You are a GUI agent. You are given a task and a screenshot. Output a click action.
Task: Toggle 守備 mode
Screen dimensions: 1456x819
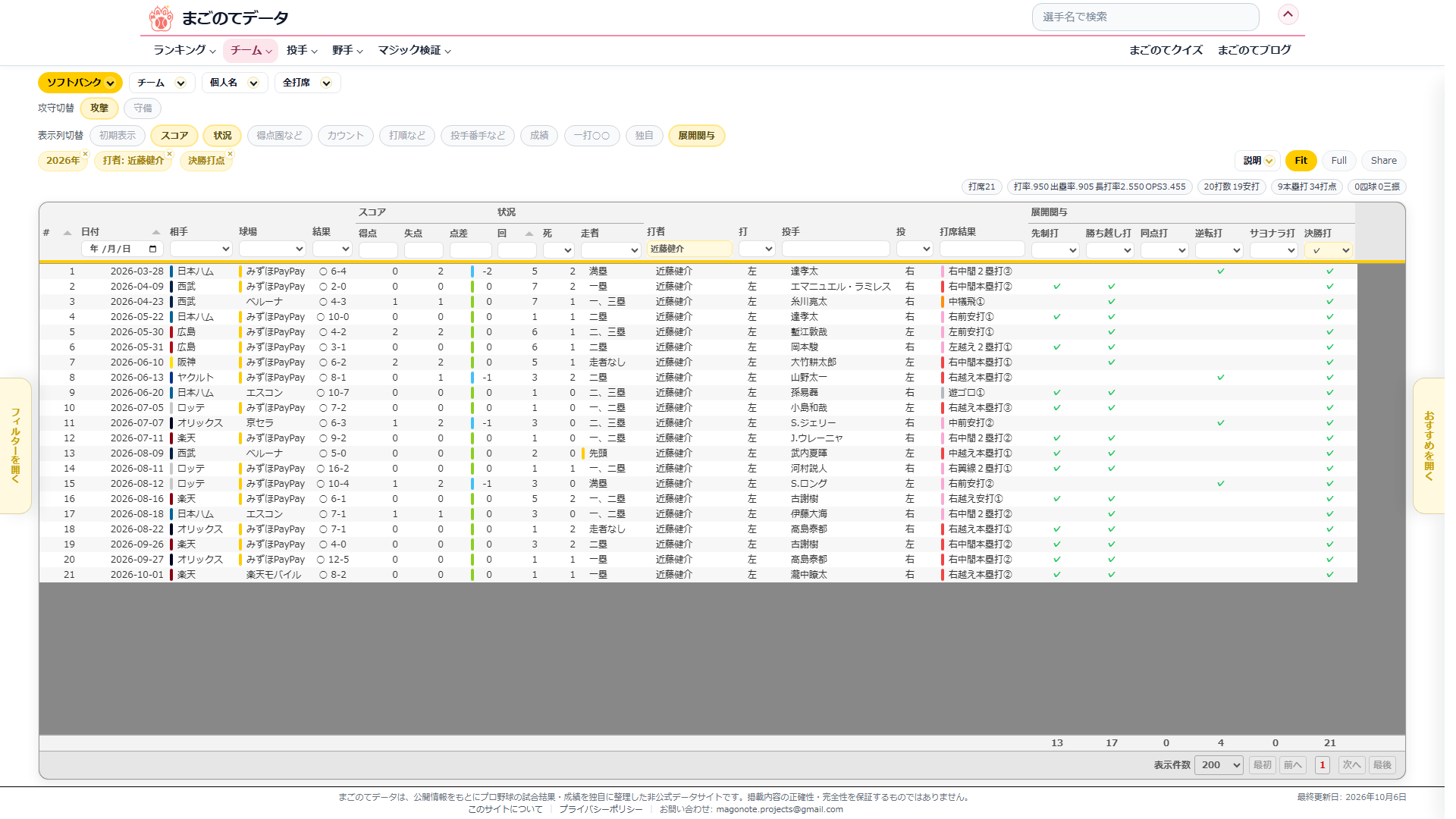[x=143, y=108]
